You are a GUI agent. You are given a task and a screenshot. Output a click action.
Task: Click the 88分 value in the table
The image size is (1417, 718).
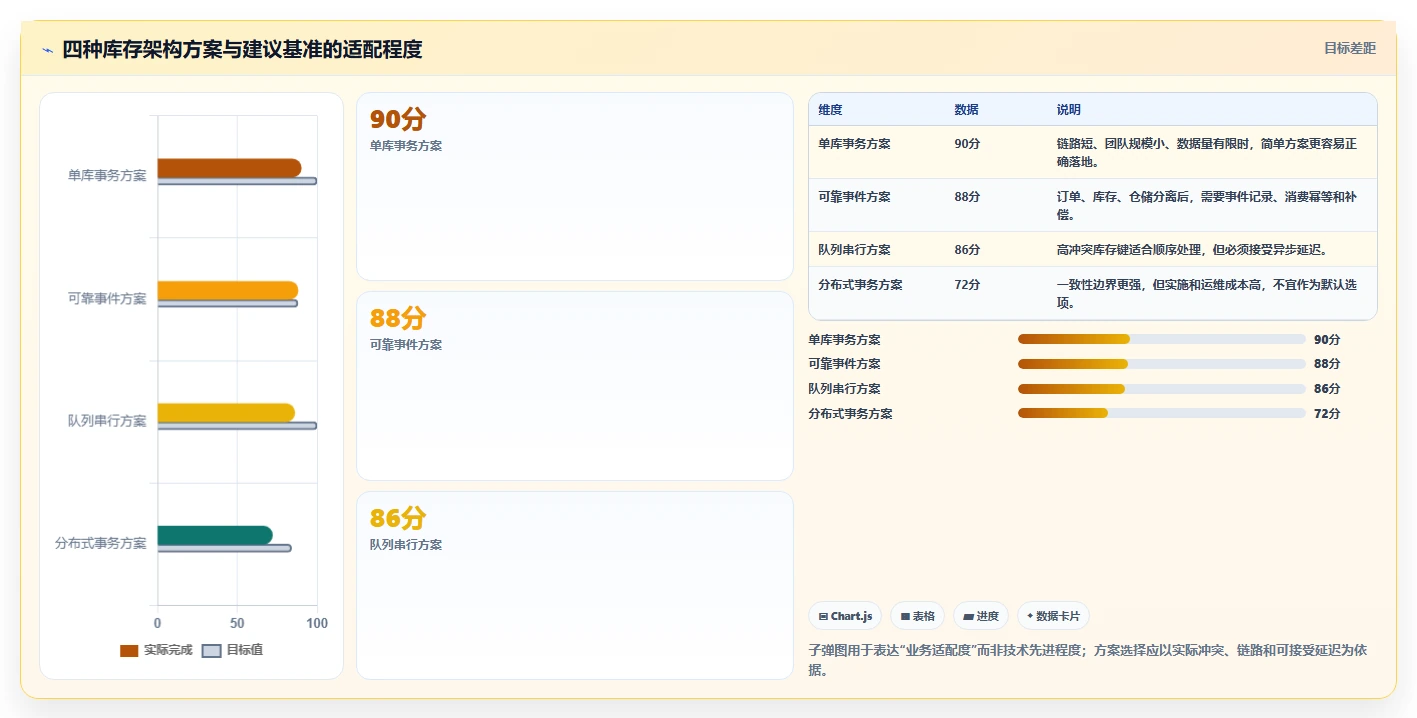(967, 197)
